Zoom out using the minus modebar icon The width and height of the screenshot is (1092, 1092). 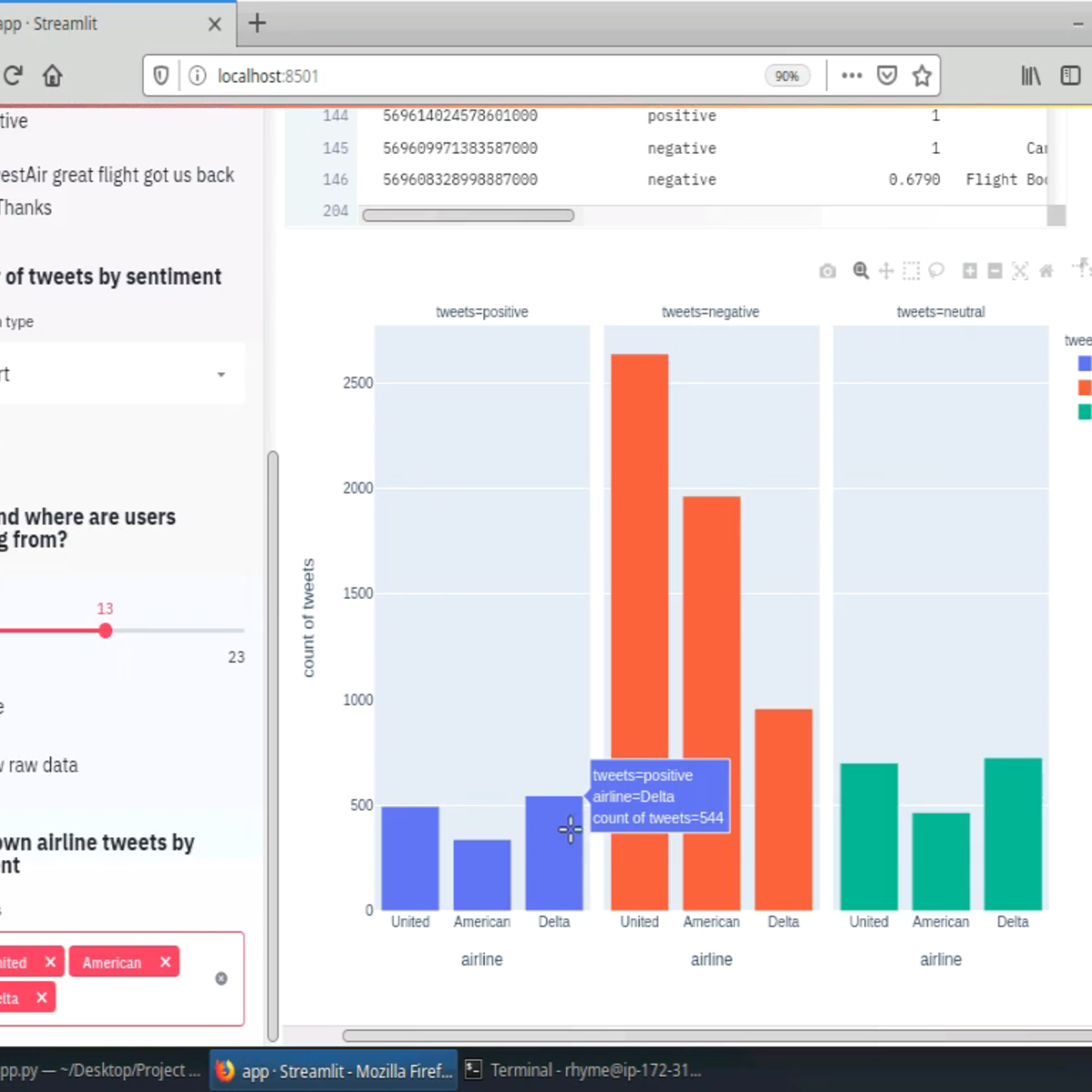click(995, 270)
